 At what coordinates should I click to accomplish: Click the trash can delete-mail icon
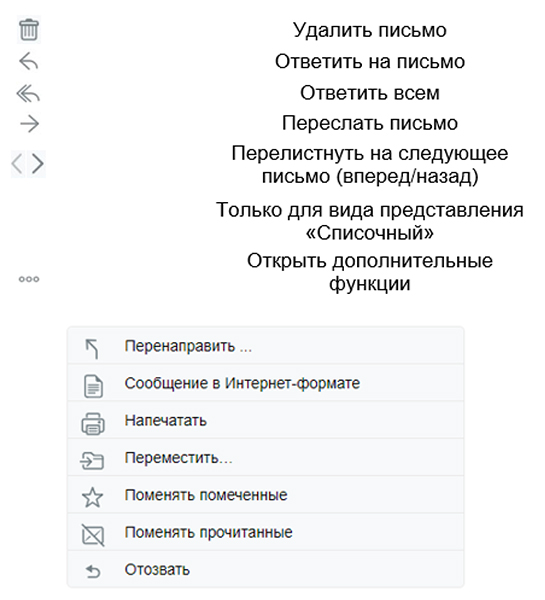(29, 29)
